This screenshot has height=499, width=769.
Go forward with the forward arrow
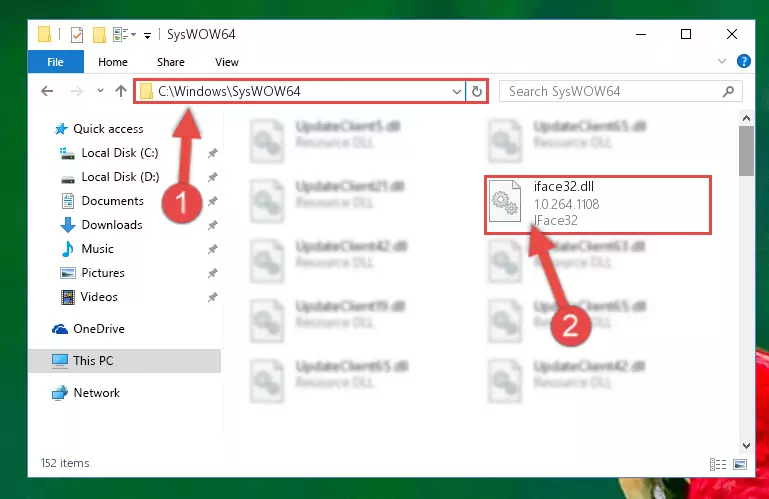point(77,91)
